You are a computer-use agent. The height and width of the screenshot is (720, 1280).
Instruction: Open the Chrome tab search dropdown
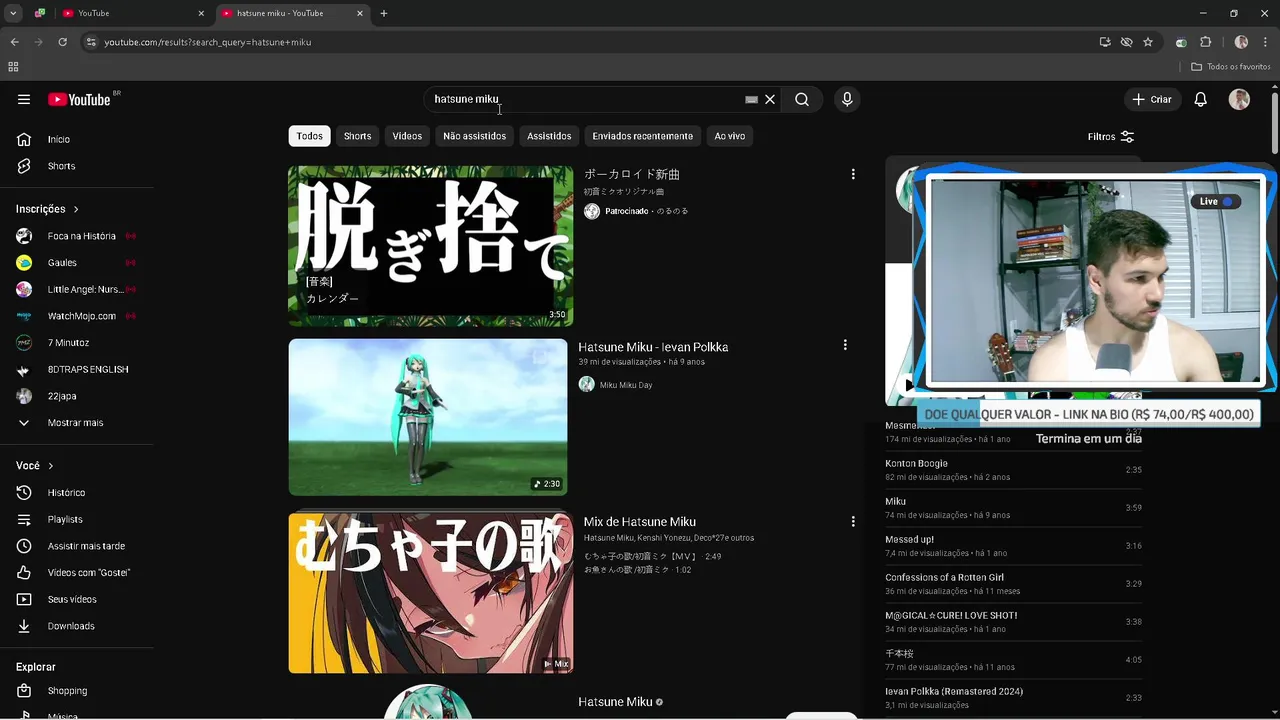tap(13, 13)
